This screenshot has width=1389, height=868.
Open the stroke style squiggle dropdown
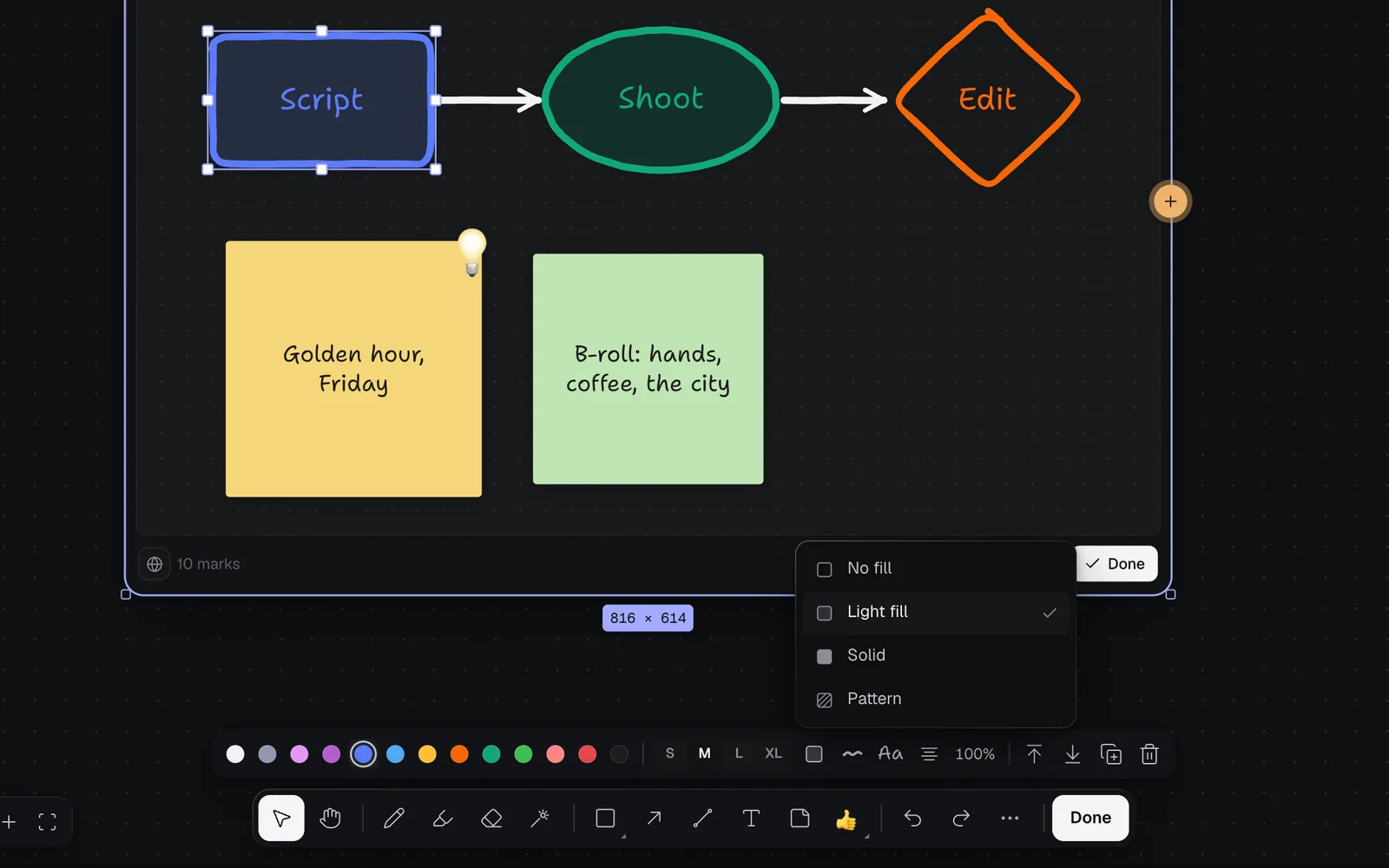(x=852, y=754)
